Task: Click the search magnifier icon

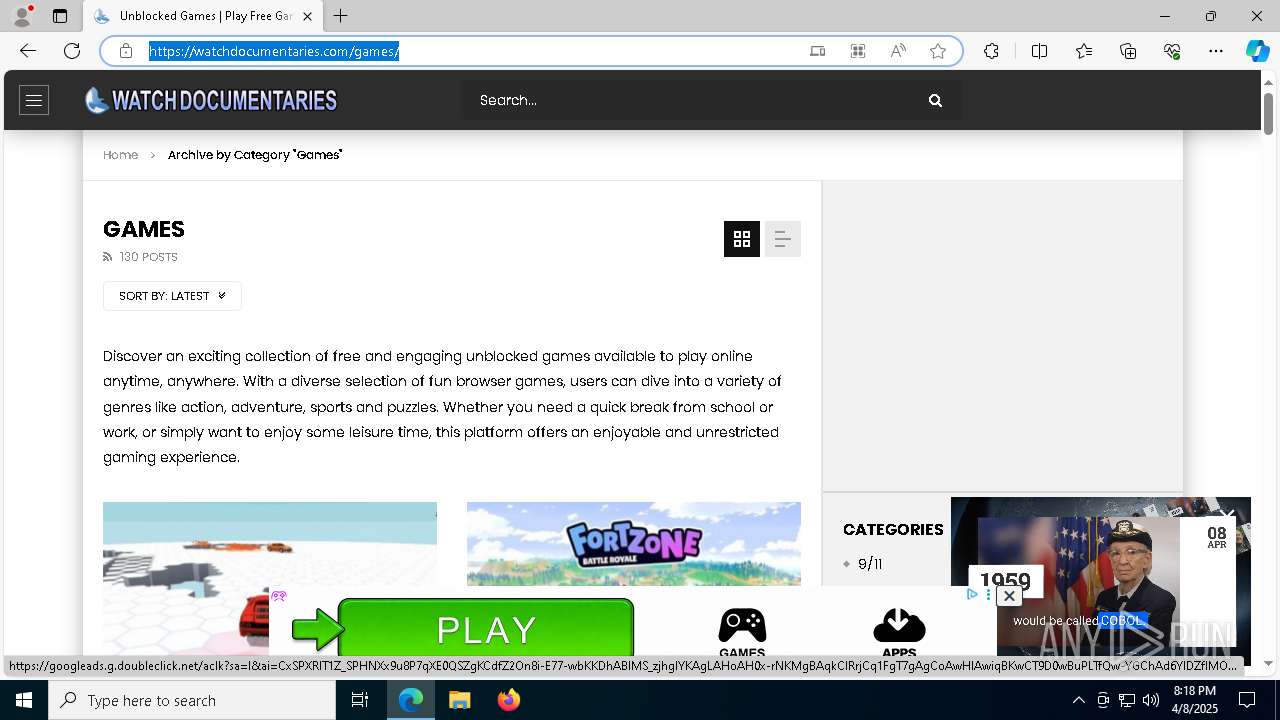Action: (935, 100)
